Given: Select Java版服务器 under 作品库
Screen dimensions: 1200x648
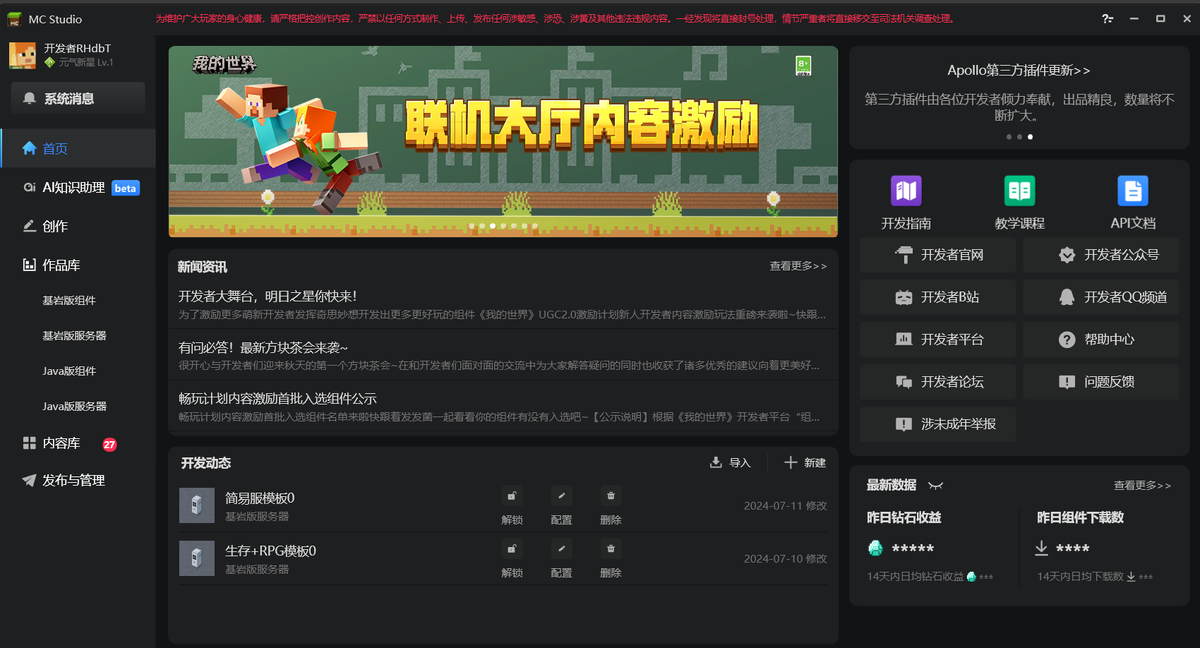Looking at the screenshot, I should pyautogui.click(x=74, y=406).
